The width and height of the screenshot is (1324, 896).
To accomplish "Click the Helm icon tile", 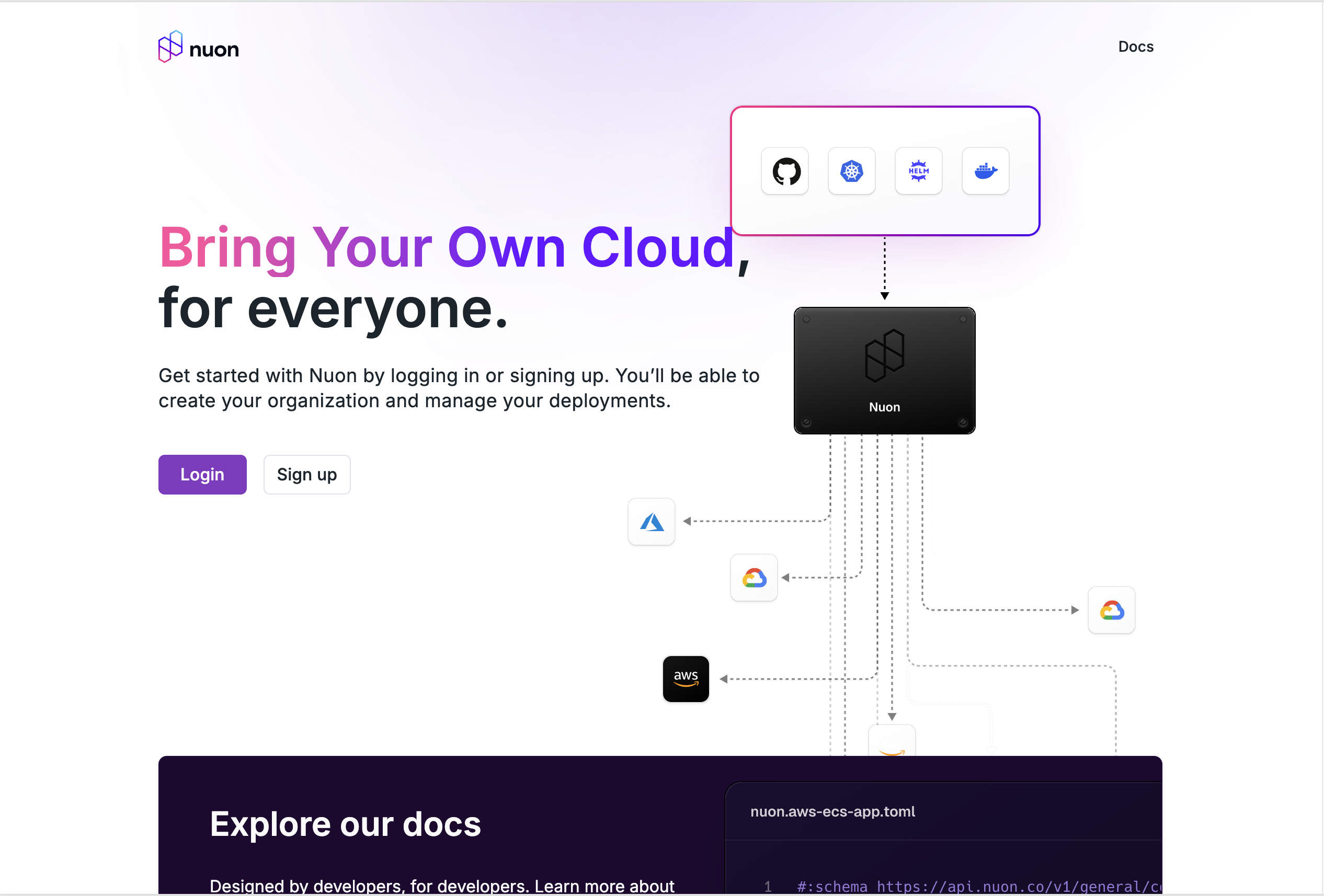I will tap(918, 171).
